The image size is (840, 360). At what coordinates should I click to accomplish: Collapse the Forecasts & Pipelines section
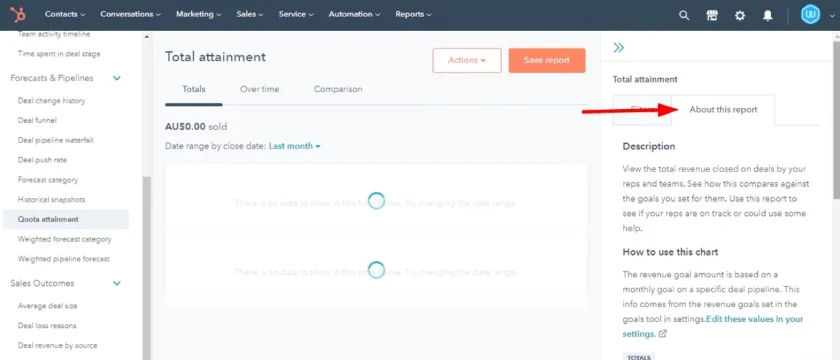click(x=116, y=78)
